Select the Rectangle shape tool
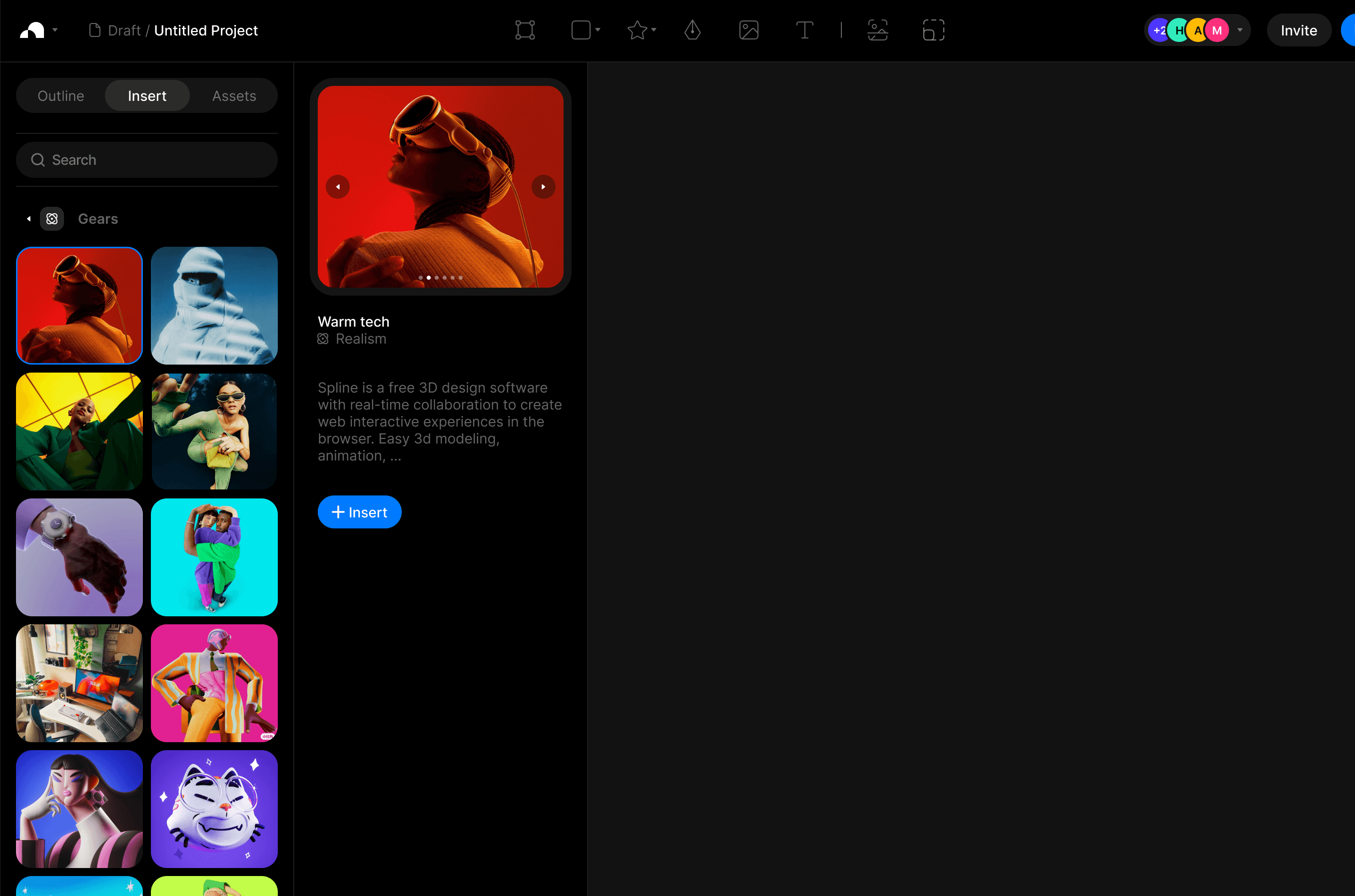Screen dimensions: 1355x896 tap(581, 30)
